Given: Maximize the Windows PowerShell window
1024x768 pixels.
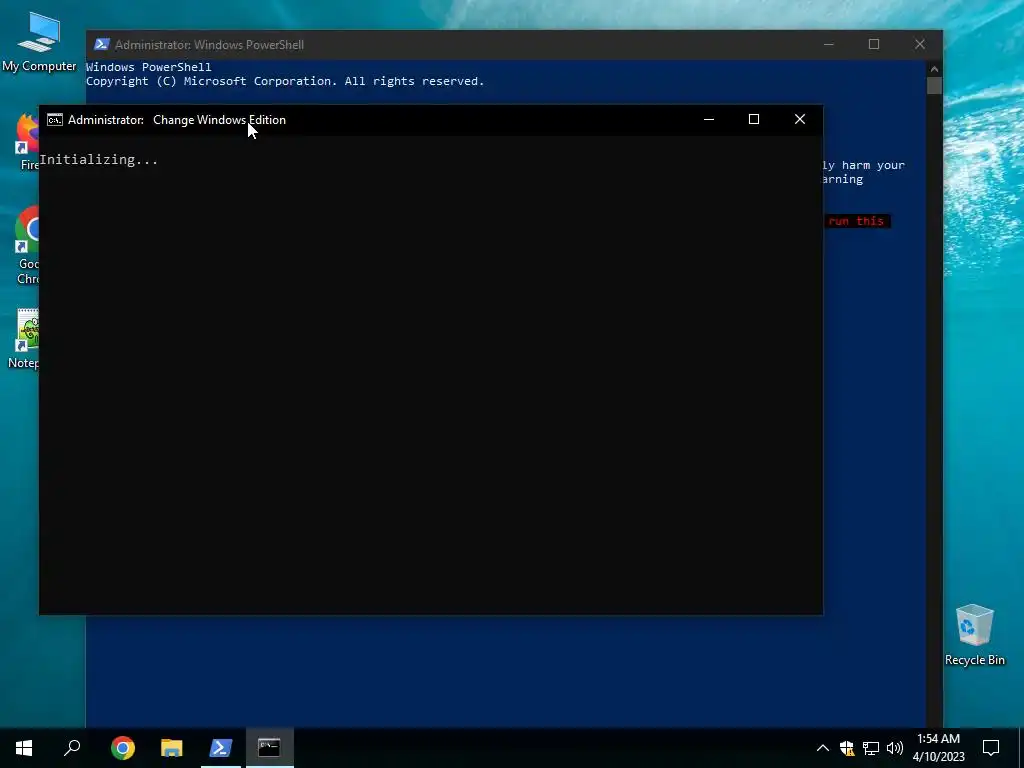Looking at the screenshot, I should click(x=874, y=44).
